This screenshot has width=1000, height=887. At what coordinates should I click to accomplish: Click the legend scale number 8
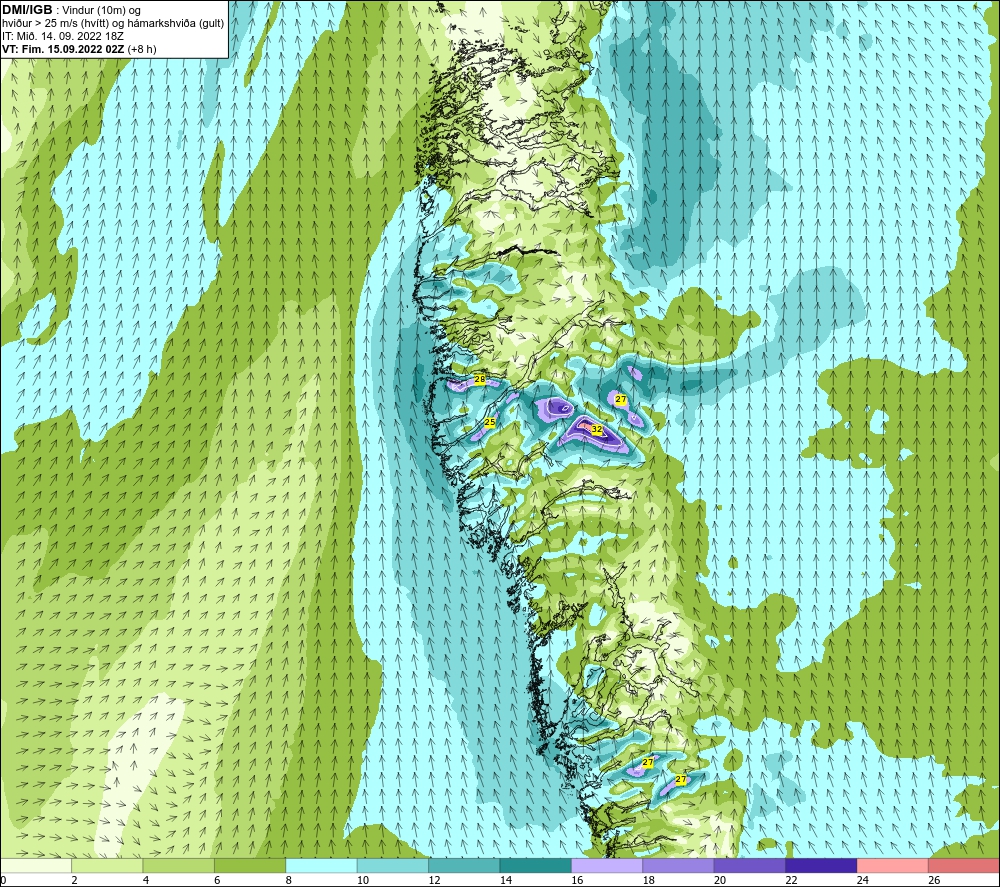(x=288, y=880)
